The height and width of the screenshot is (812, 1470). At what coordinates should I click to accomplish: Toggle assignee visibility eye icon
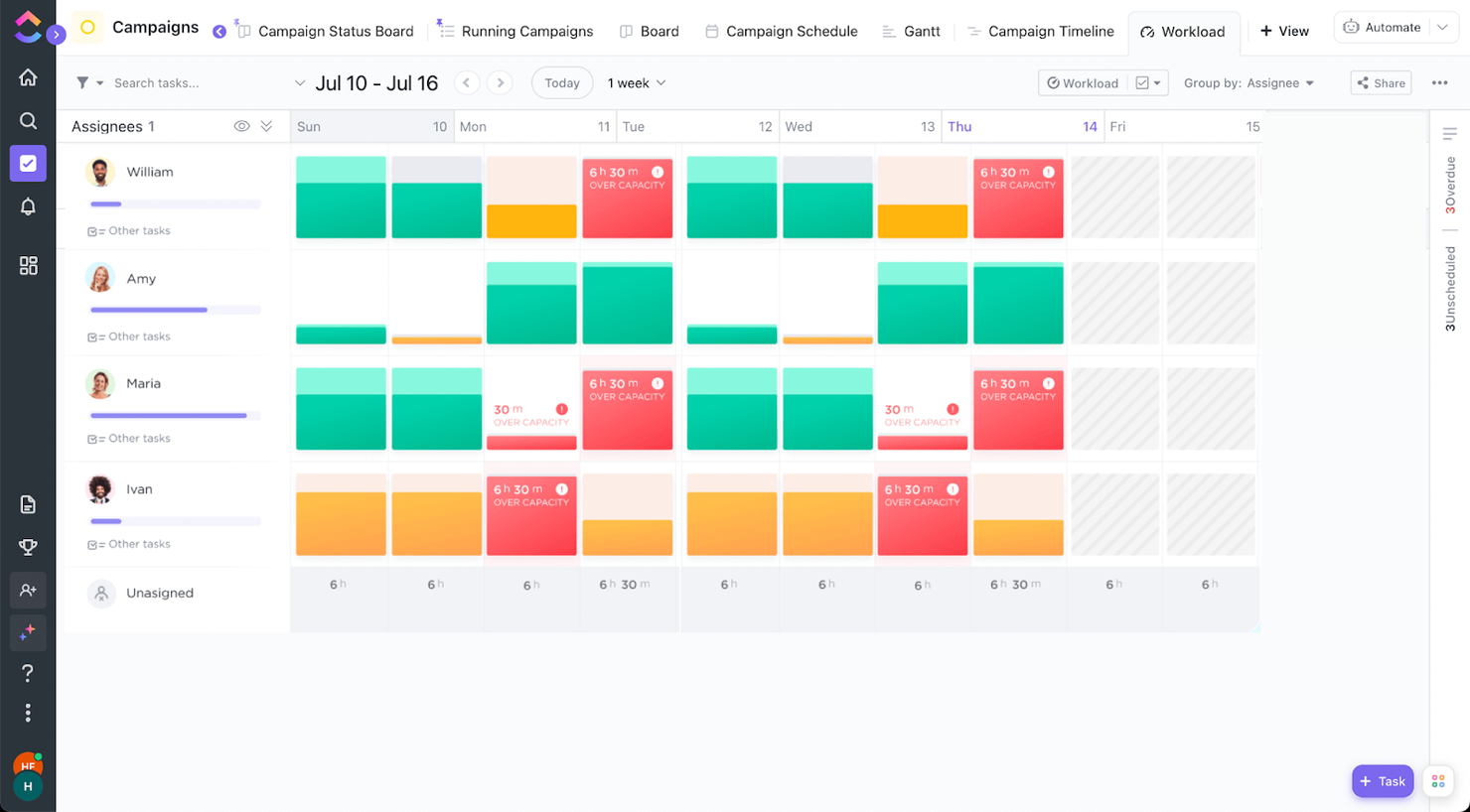pyautogui.click(x=241, y=126)
